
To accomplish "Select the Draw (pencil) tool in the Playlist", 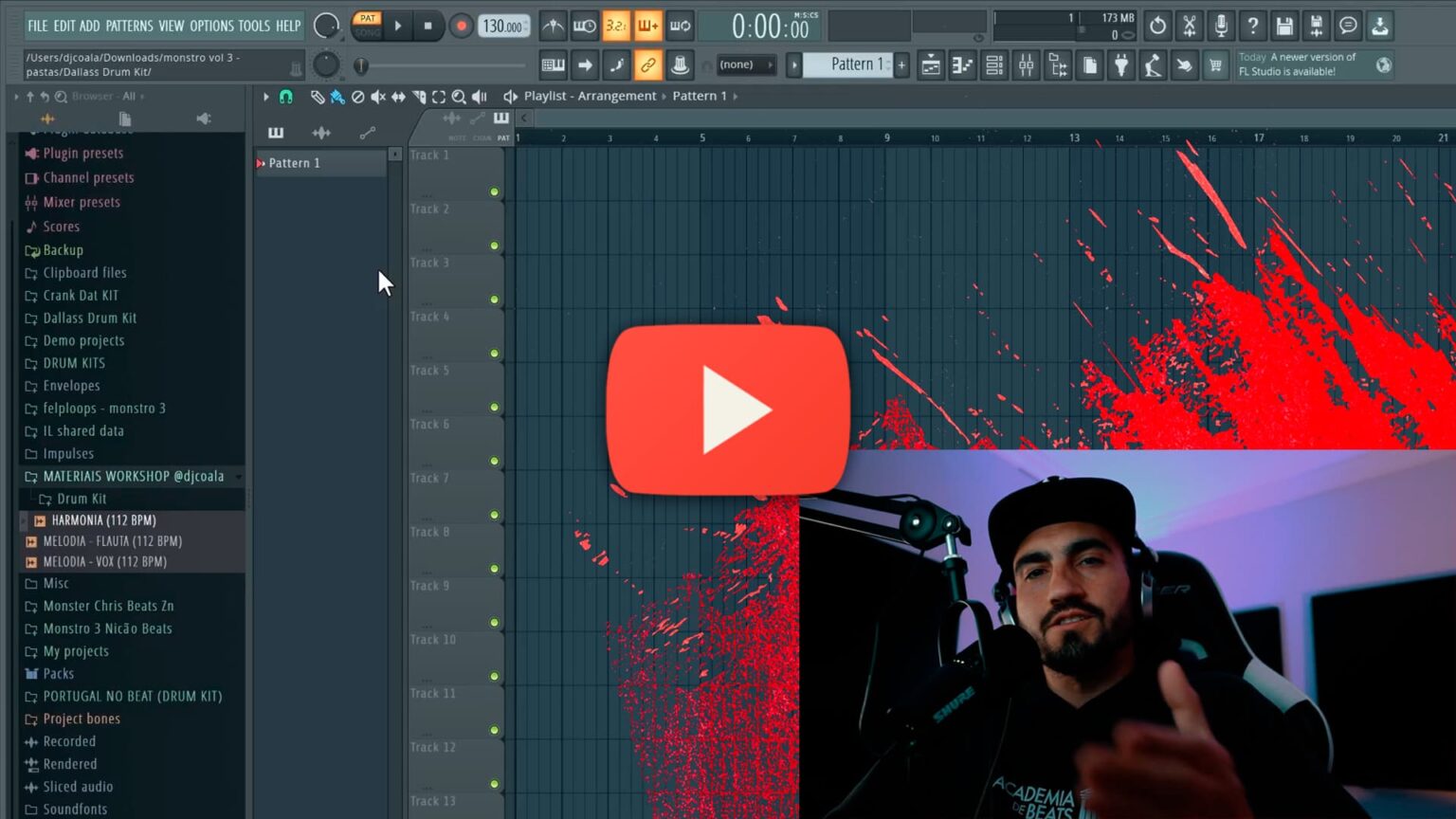I will 318,97.
